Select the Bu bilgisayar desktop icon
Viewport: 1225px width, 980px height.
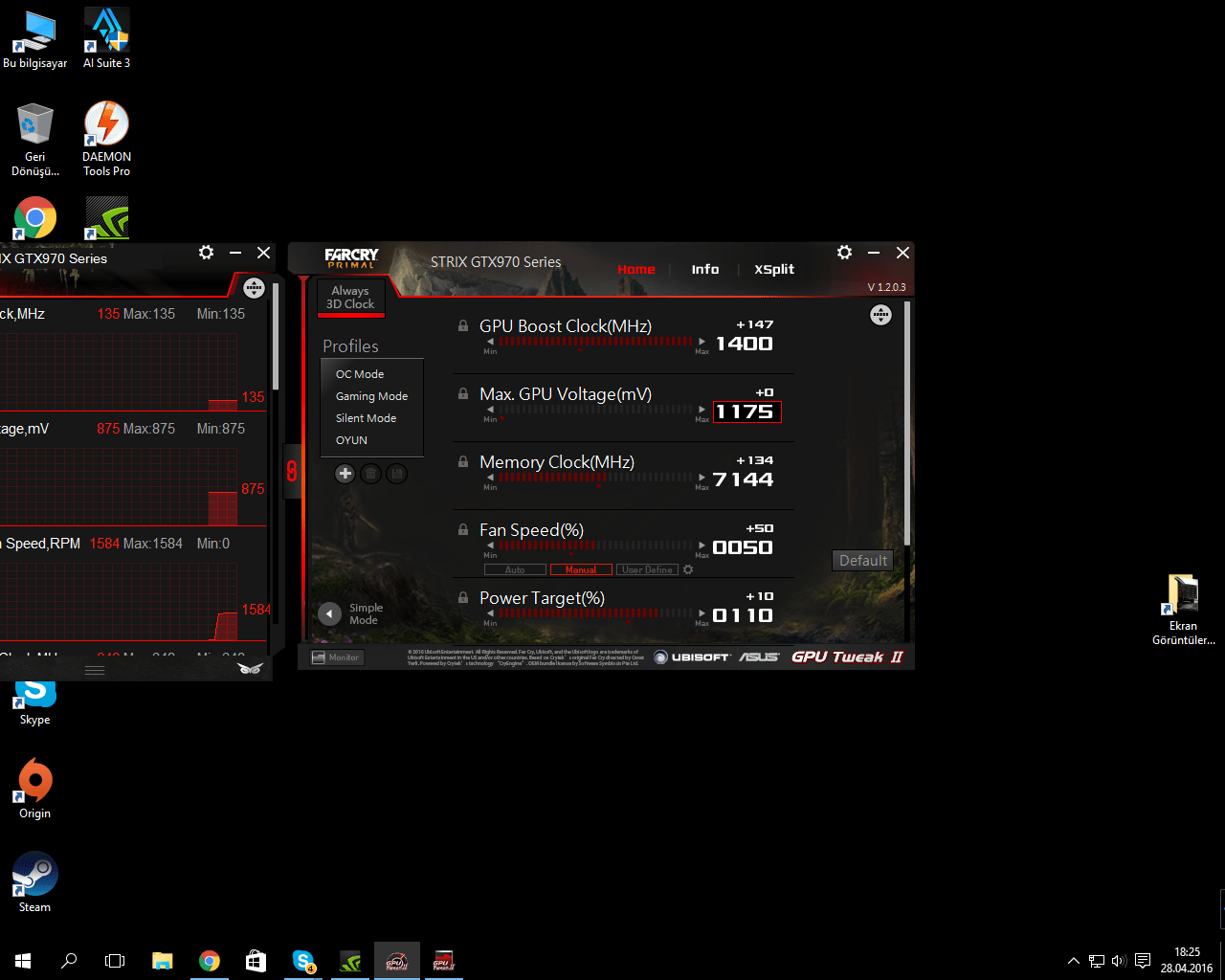click(35, 39)
